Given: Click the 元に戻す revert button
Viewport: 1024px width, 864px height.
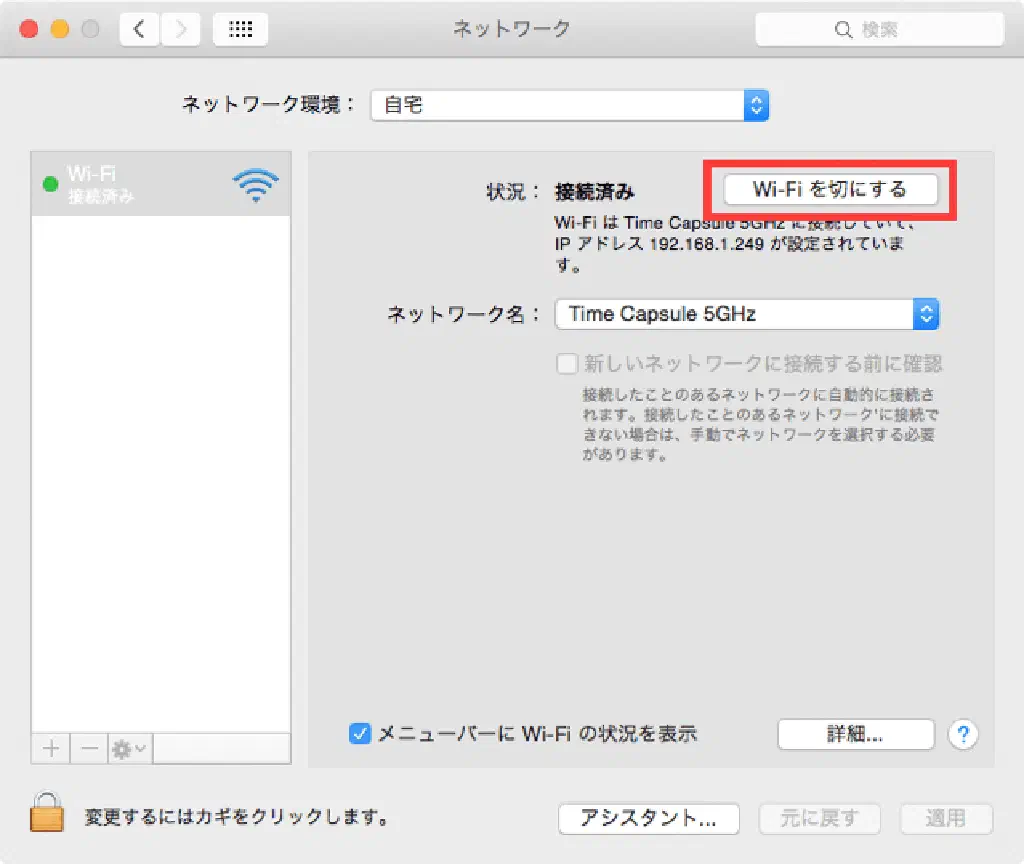Looking at the screenshot, I should click(819, 818).
